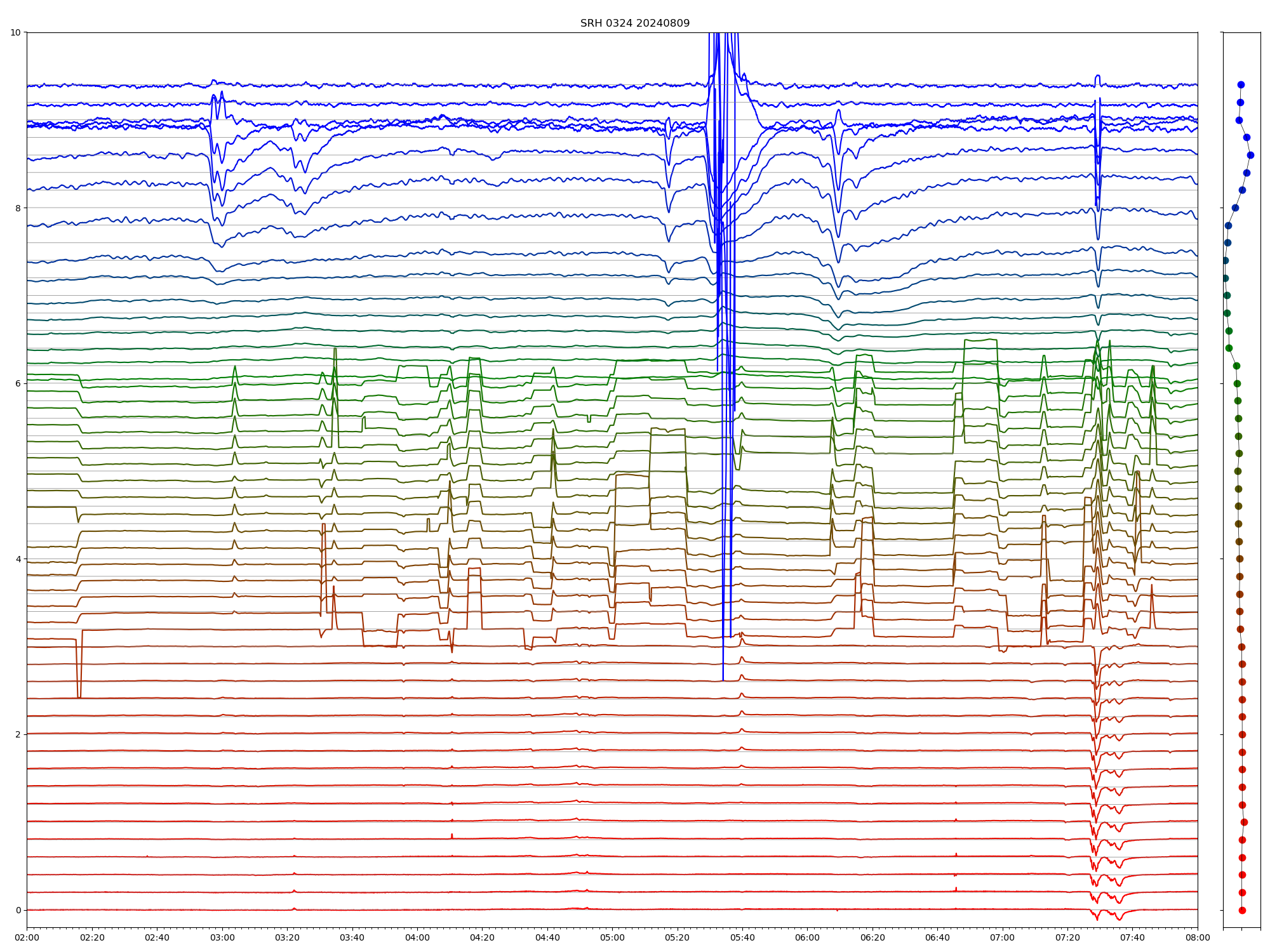Click the plot title SRH 0324 20240809
Screen dimensions: 1270x952
(x=634, y=23)
